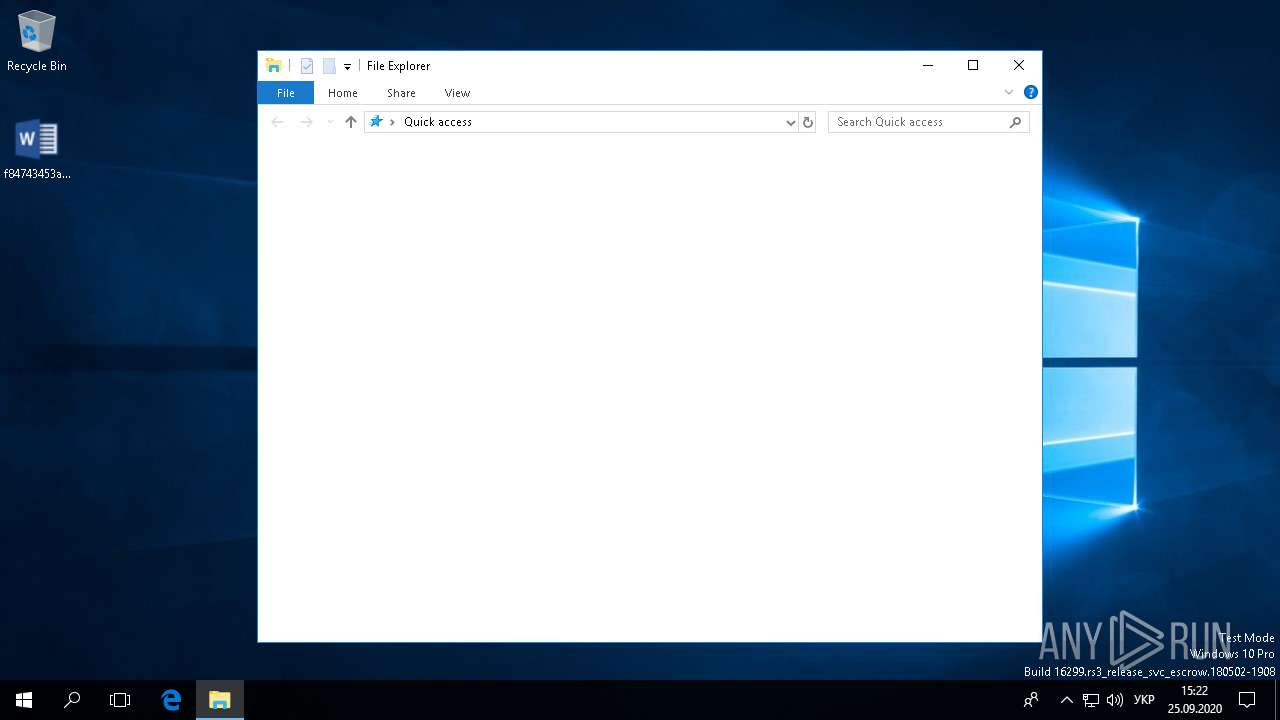Switch to the Share ribbon tab
The height and width of the screenshot is (720, 1280).
pyautogui.click(x=401, y=93)
